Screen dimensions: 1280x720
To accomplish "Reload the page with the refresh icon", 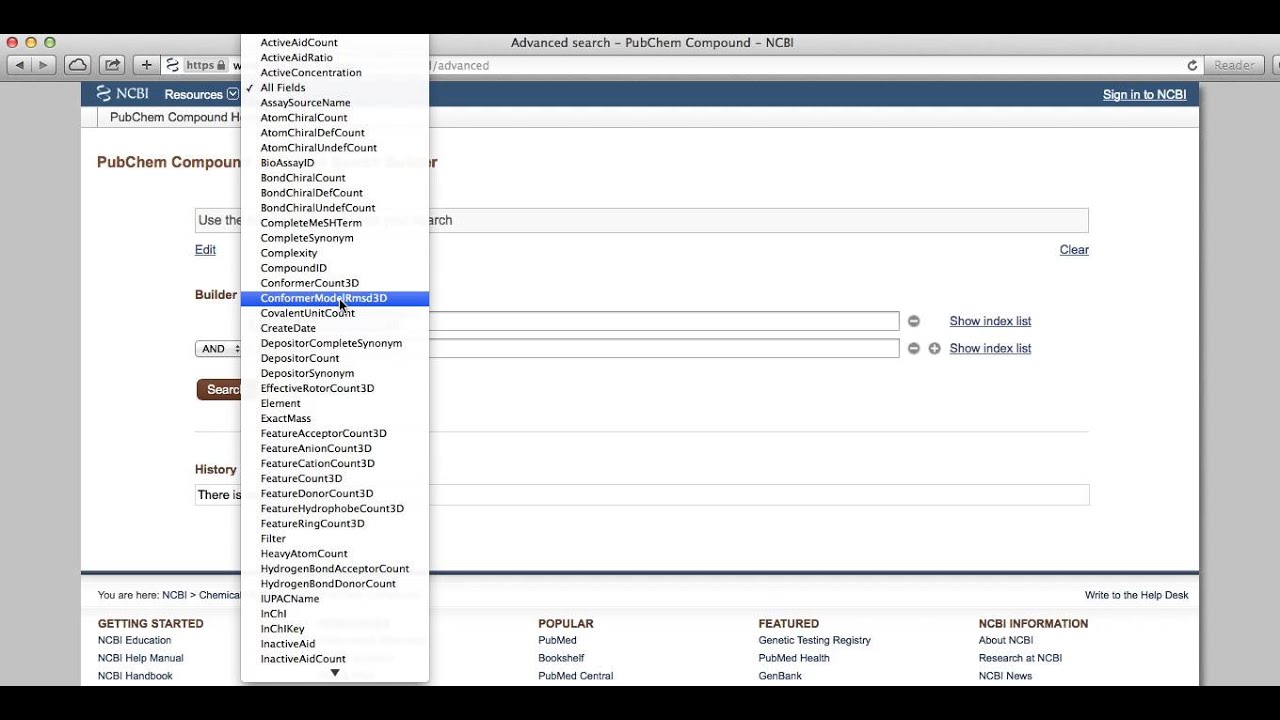I will coord(1192,65).
